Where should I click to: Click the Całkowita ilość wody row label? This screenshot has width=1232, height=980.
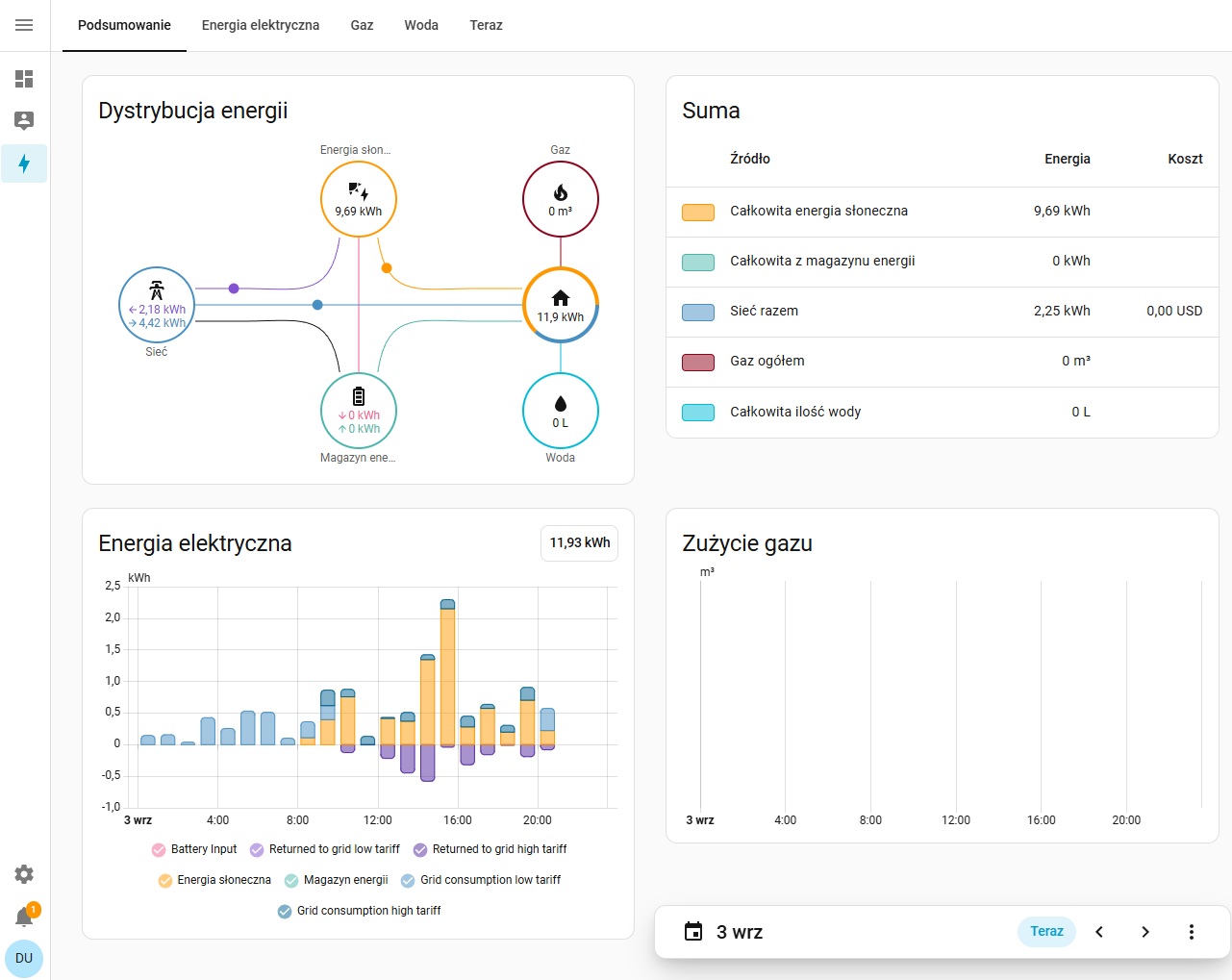(795, 412)
